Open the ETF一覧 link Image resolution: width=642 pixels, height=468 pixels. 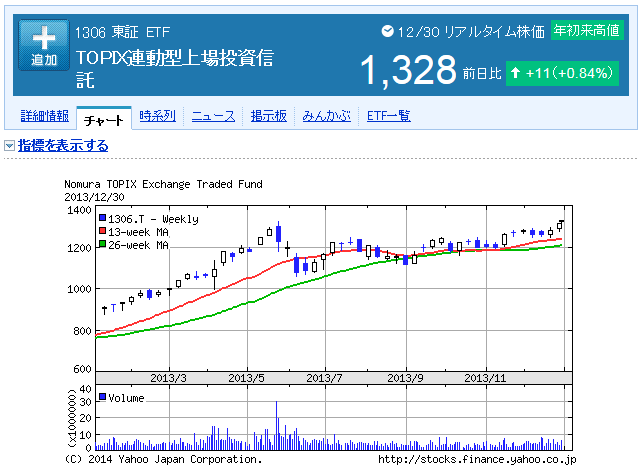(x=389, y=116)
